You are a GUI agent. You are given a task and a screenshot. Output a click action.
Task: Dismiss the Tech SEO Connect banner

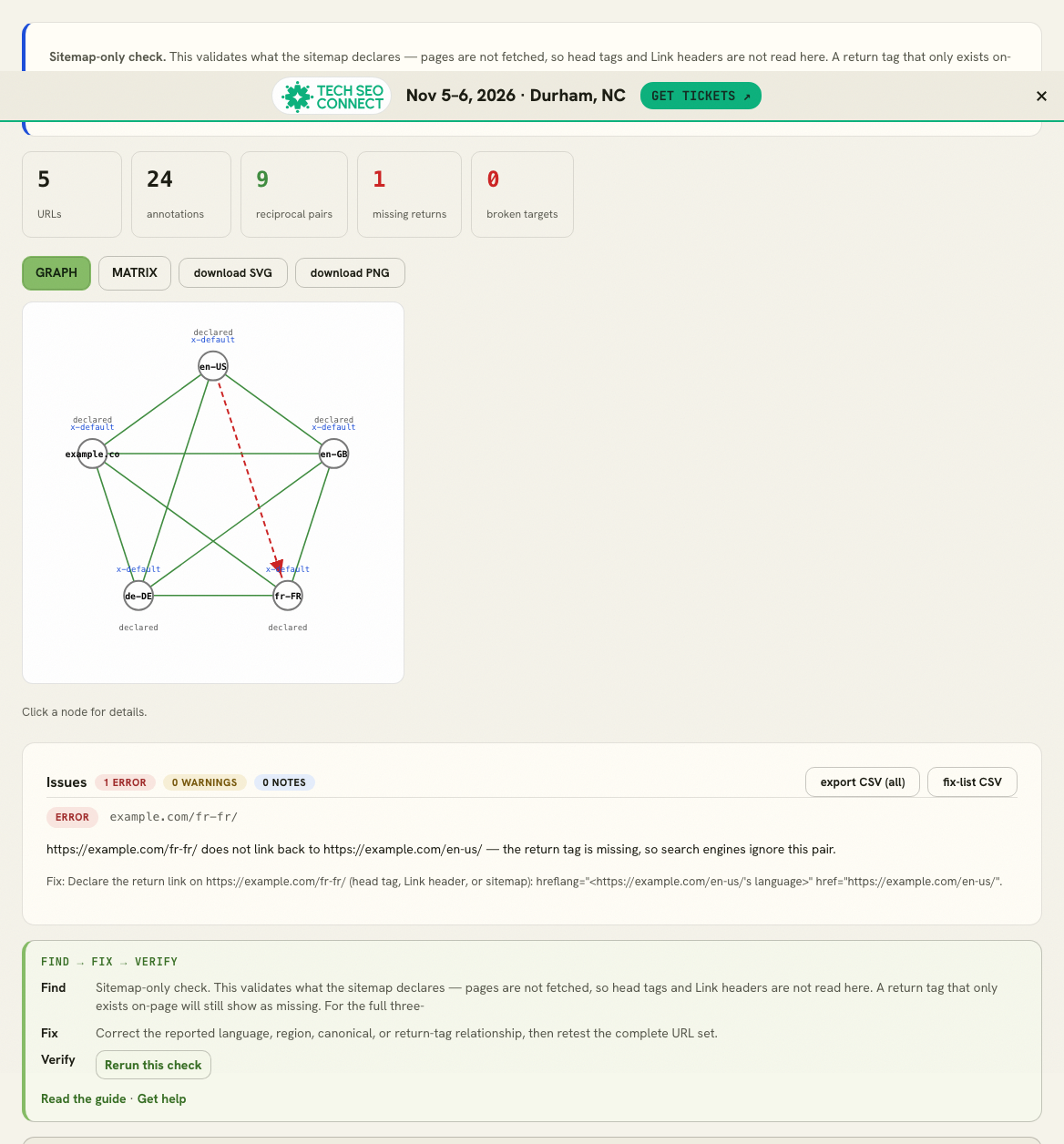click(x=1041, y=96)
